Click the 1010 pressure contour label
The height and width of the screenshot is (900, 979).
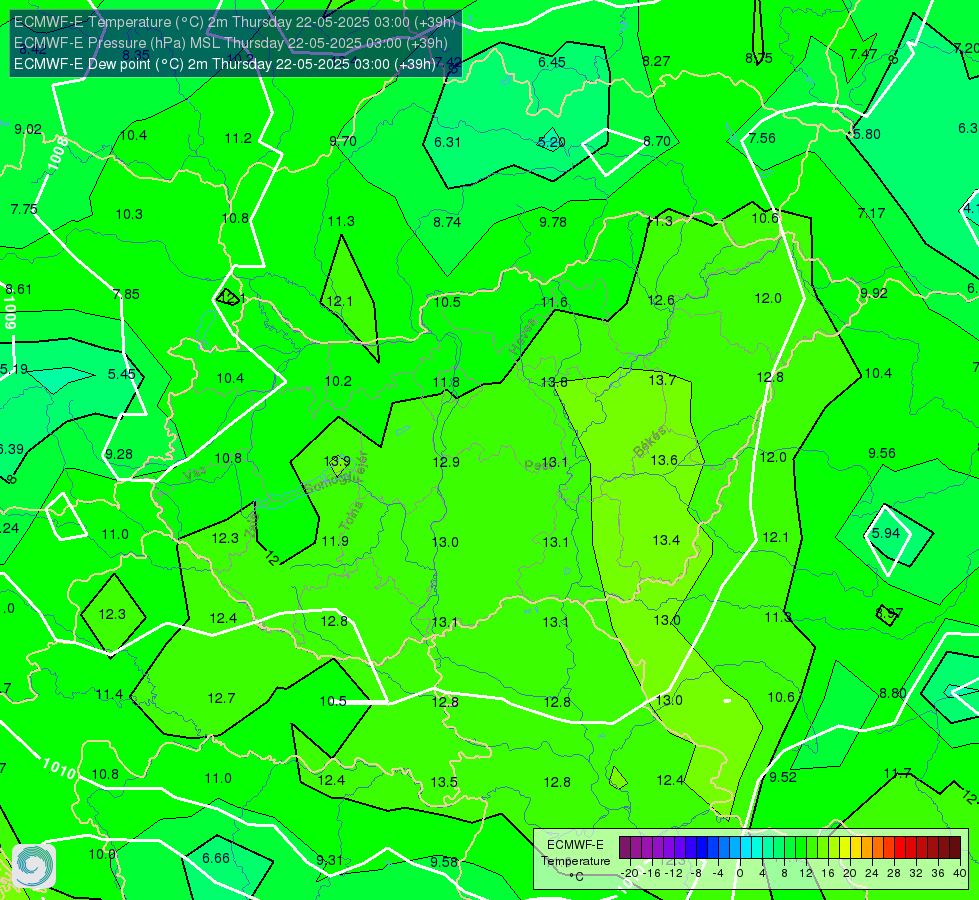59,768
